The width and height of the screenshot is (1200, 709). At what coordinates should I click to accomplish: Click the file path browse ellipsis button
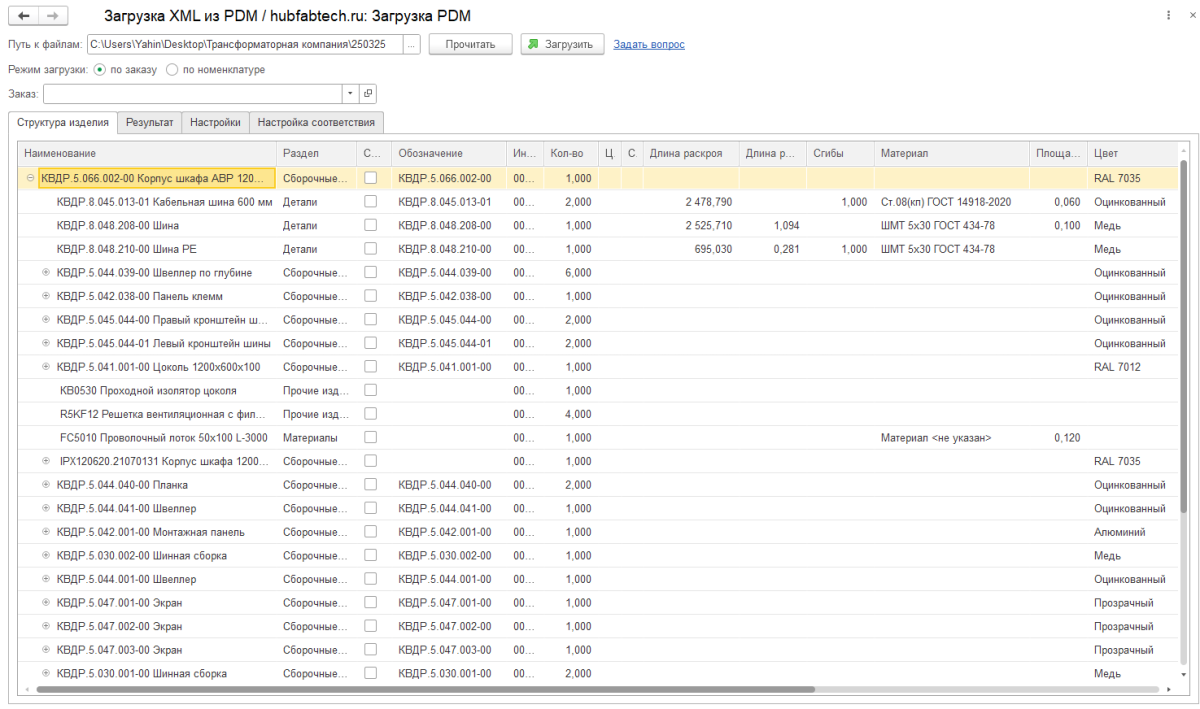click(411, 44)
